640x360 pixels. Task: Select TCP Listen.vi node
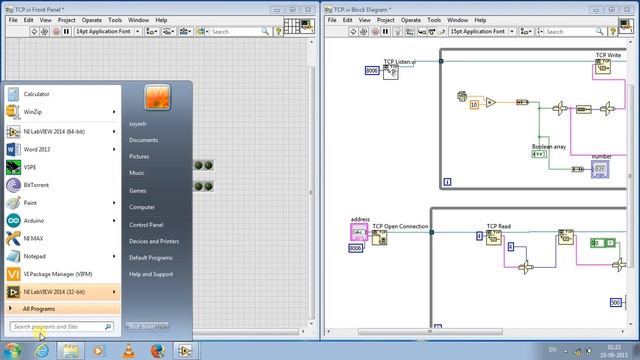pos(391,72)
